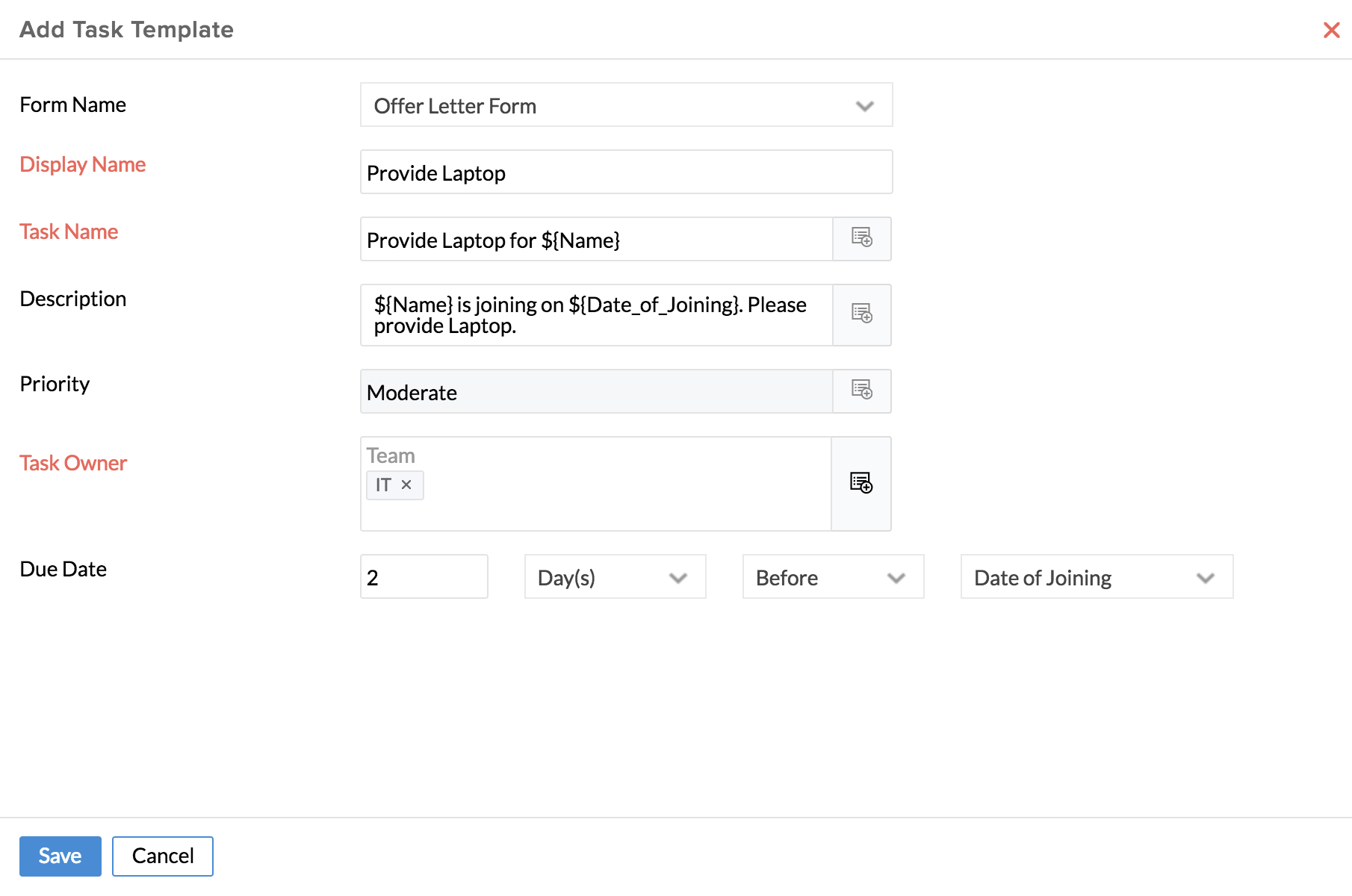
Task: Click into the Description text area
Action: [596, 315]
